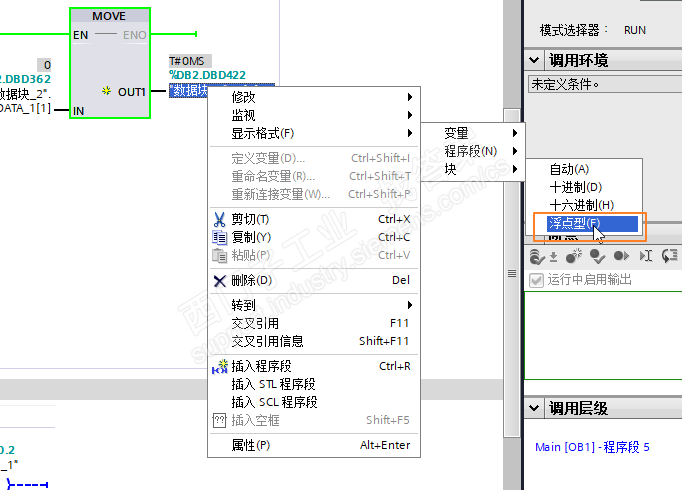Open the Main [OB1] - 程序段 5 link
This screenshot has width=682, height=490.
click(x=592, y=447)
